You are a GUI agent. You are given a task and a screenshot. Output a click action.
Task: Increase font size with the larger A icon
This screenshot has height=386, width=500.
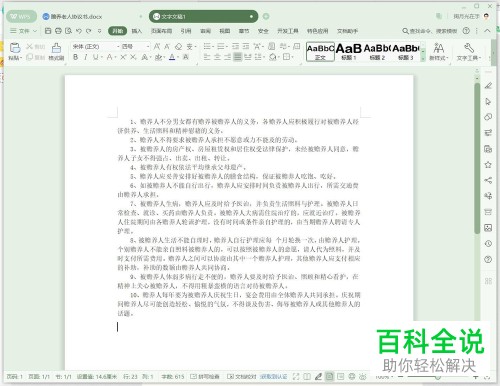(x=157, y=46)
